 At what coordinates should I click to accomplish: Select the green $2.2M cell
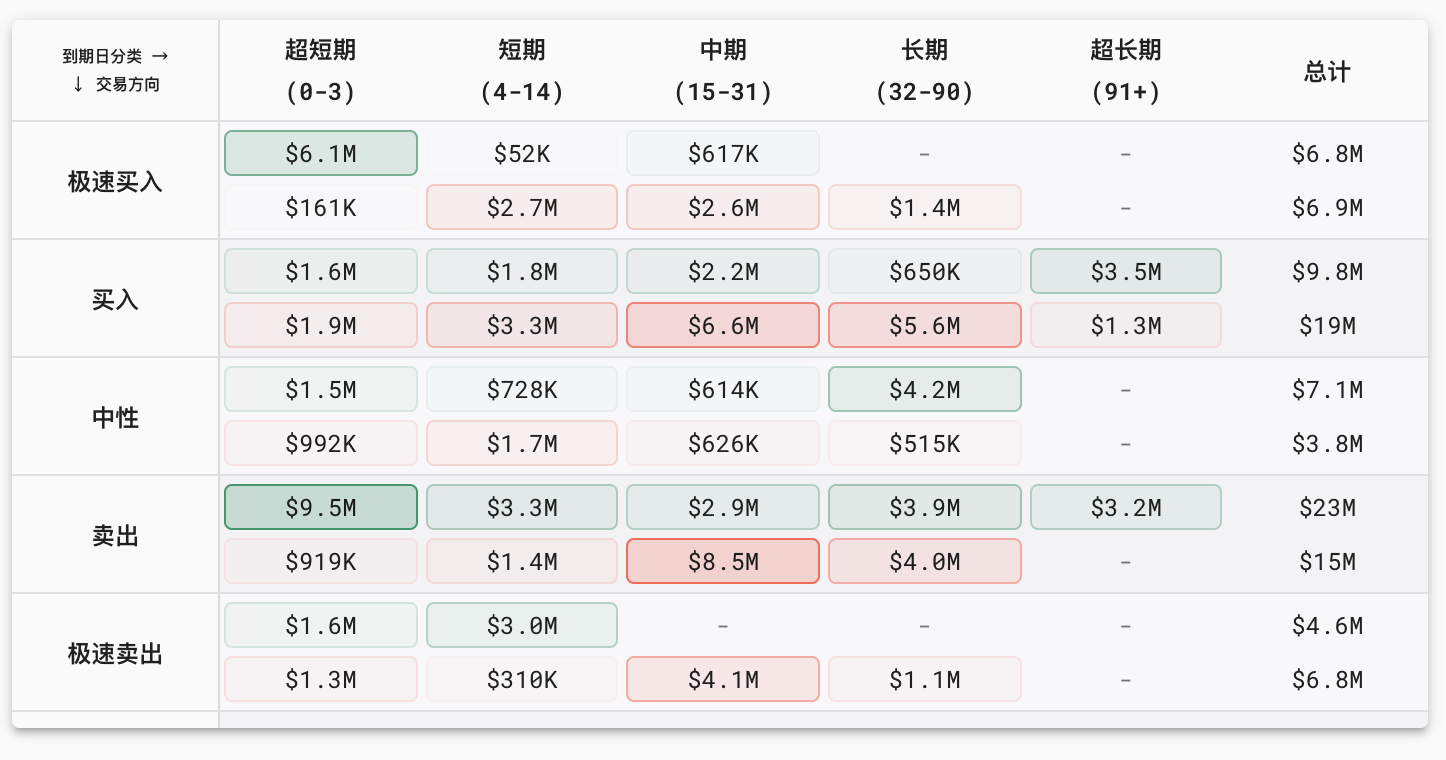(x=723, y=271)
